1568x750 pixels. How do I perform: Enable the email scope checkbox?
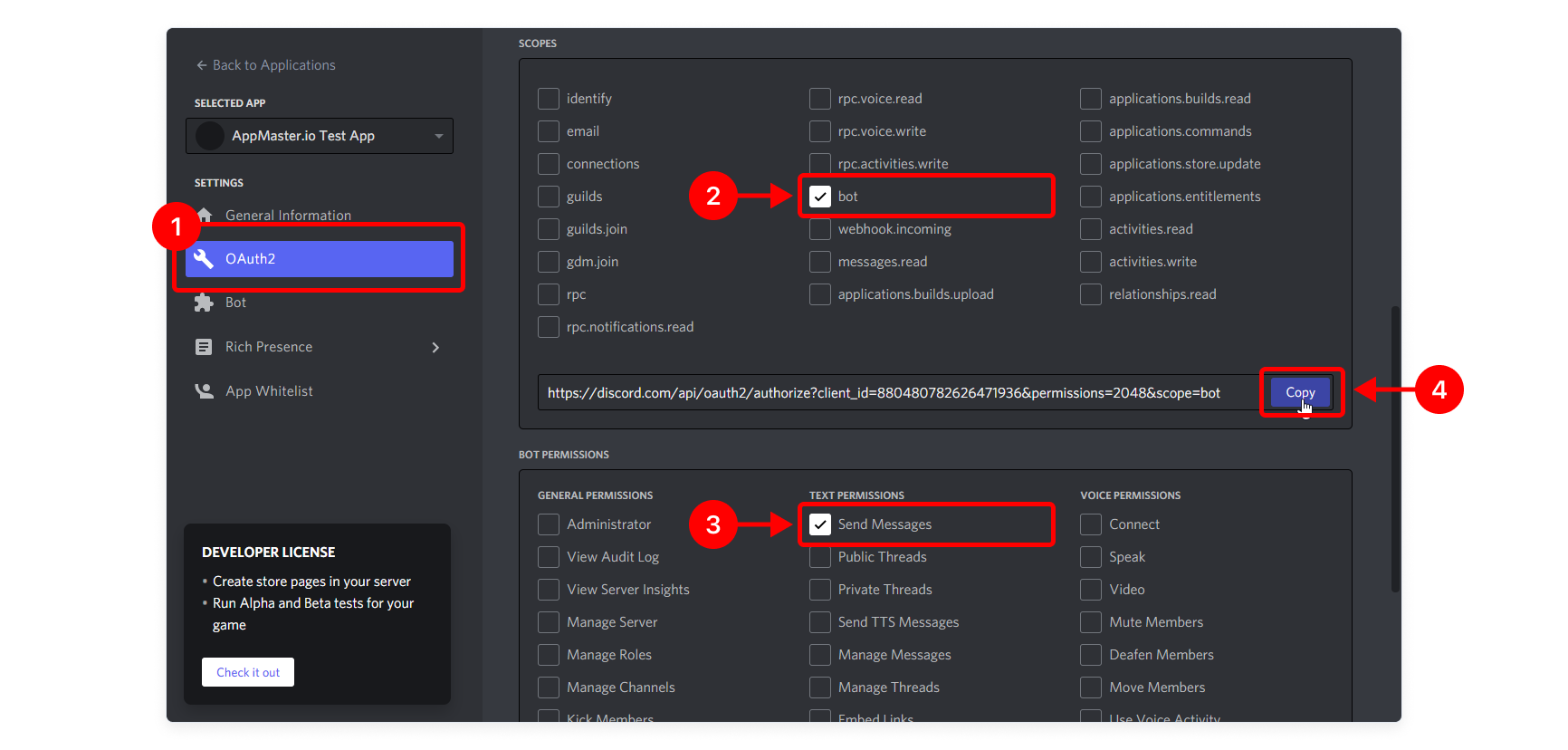pos(549,131)
